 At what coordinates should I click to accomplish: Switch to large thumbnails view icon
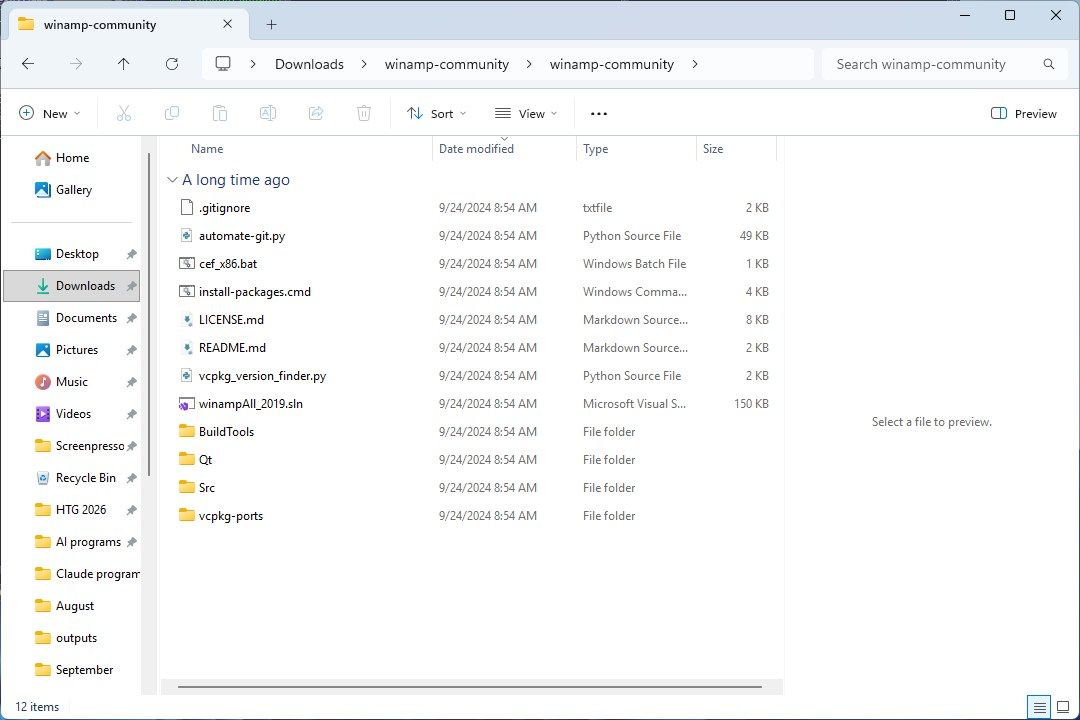pos(1063,707)
